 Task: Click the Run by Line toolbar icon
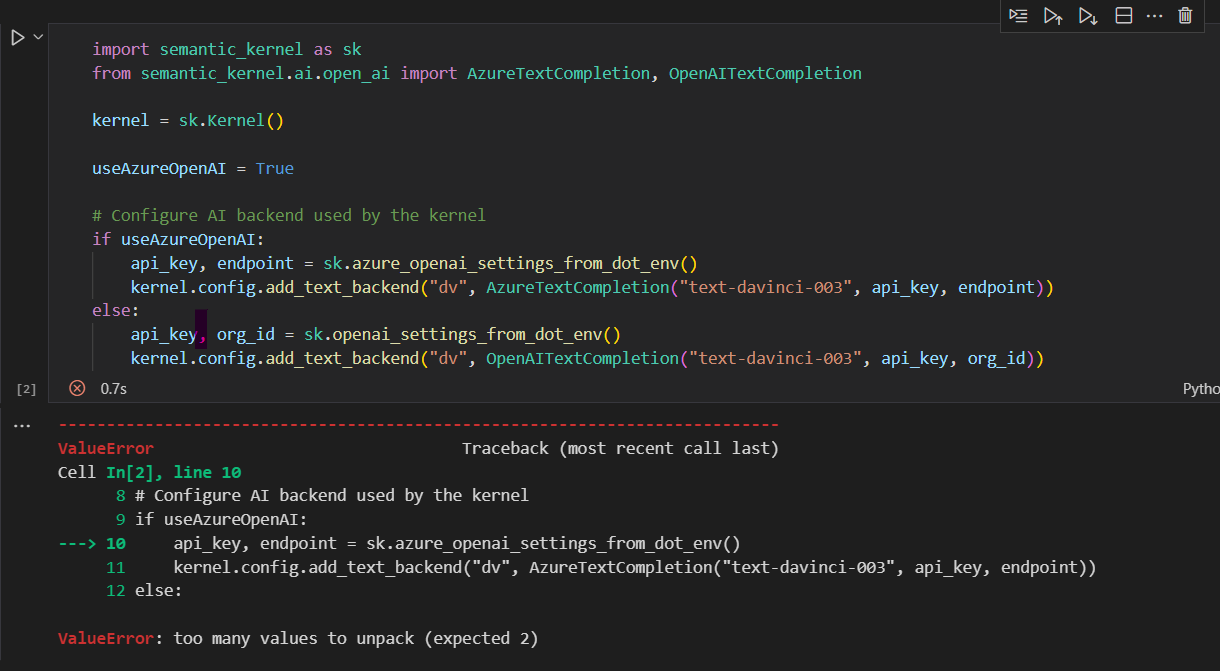click(x=1018, y=16)
